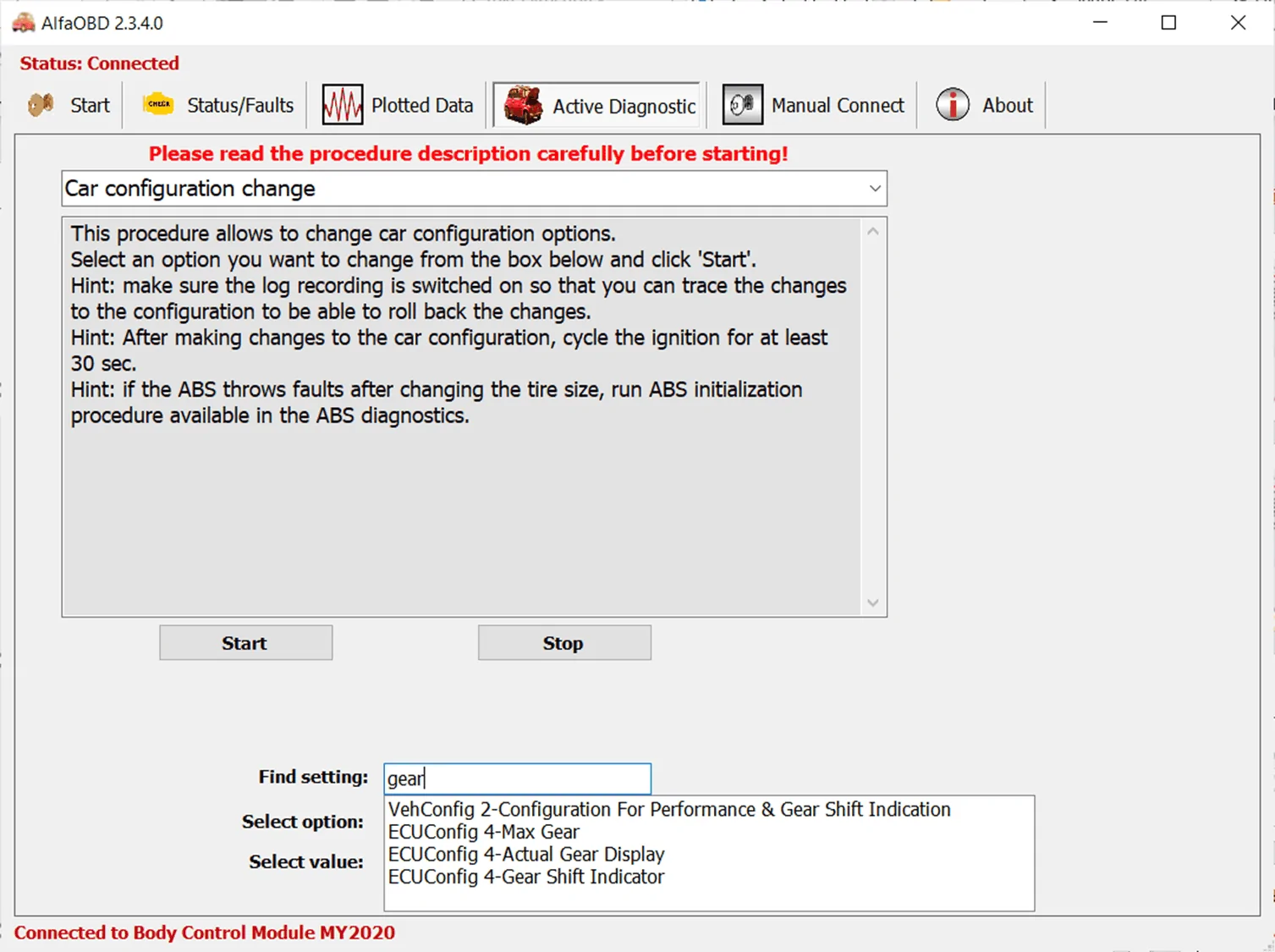The height and width of the screenshot is (952, 1275).
Task: Open the Manual Connect tab
Action: click(814, 105)
